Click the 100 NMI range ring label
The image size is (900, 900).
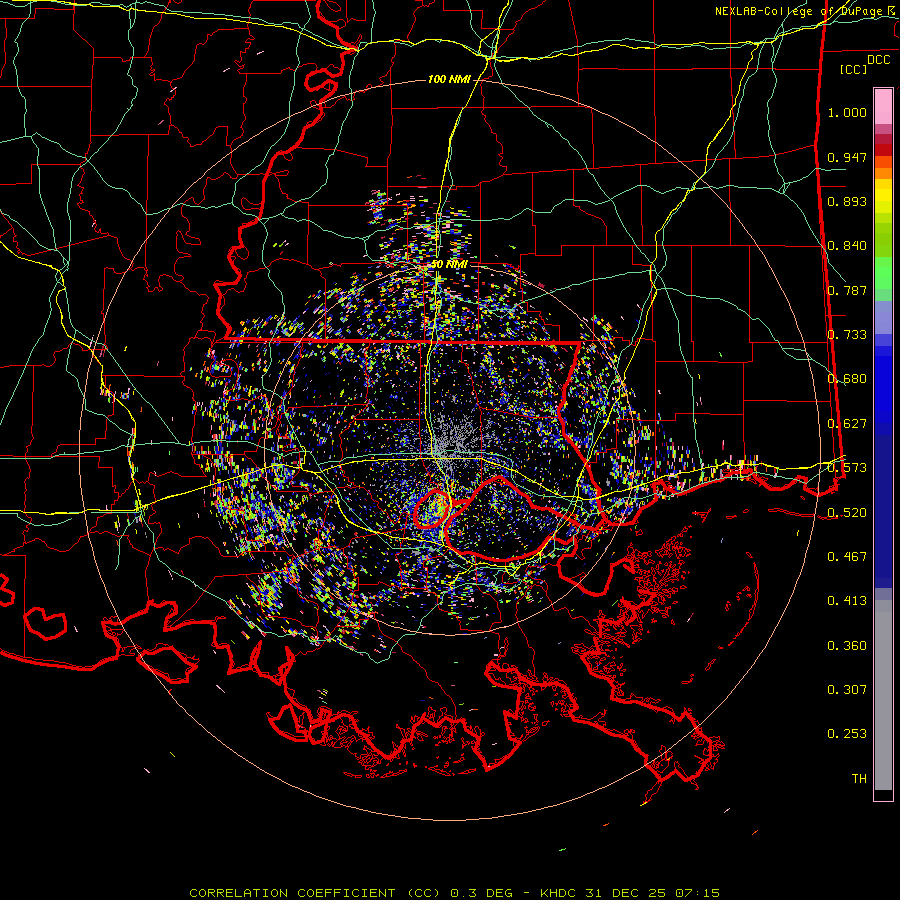(449, 79)
